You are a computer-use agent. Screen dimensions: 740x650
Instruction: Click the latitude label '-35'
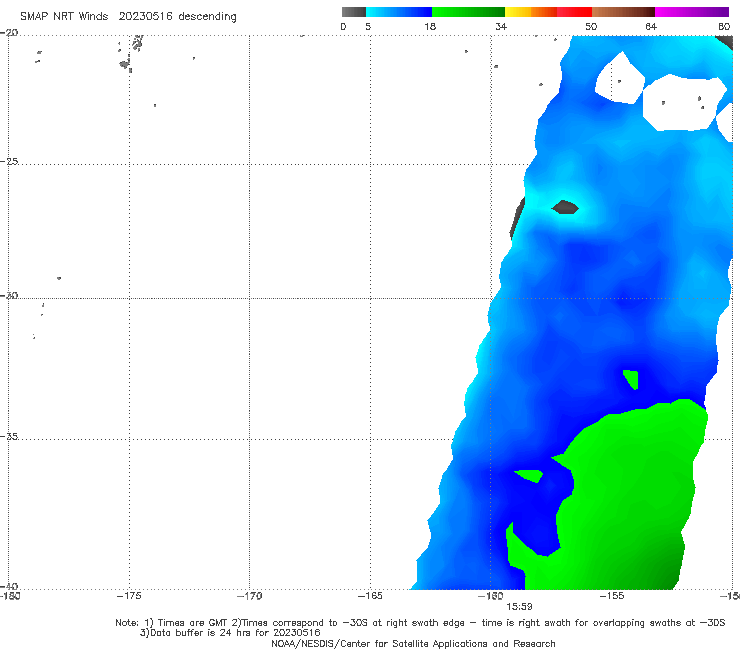[9, 437]
